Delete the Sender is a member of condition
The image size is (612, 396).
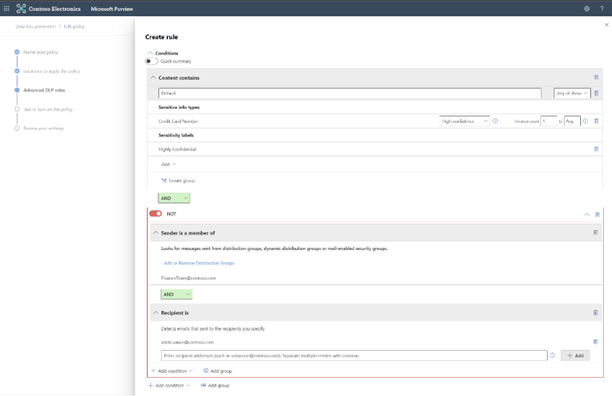(x=596, y=233)
